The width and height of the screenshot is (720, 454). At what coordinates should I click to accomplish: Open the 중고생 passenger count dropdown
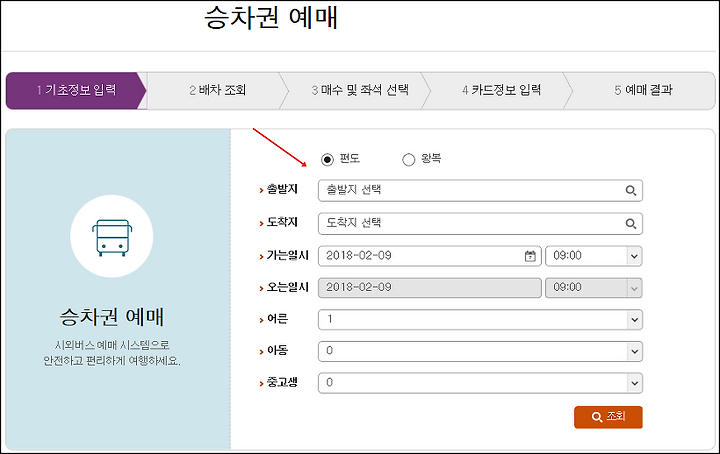point(480,383)
